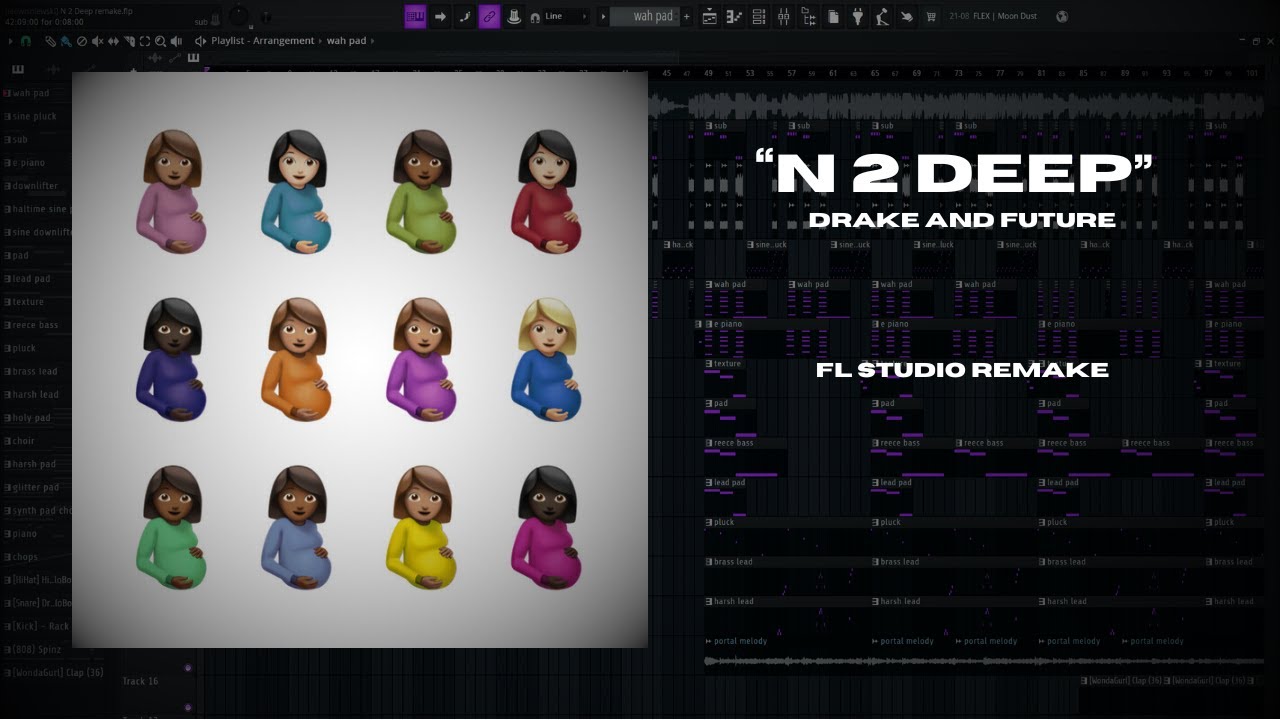The image size is (1280, 720).
Task: Select the Paint brush tool in the Playlist
Action: pos(65,41)
